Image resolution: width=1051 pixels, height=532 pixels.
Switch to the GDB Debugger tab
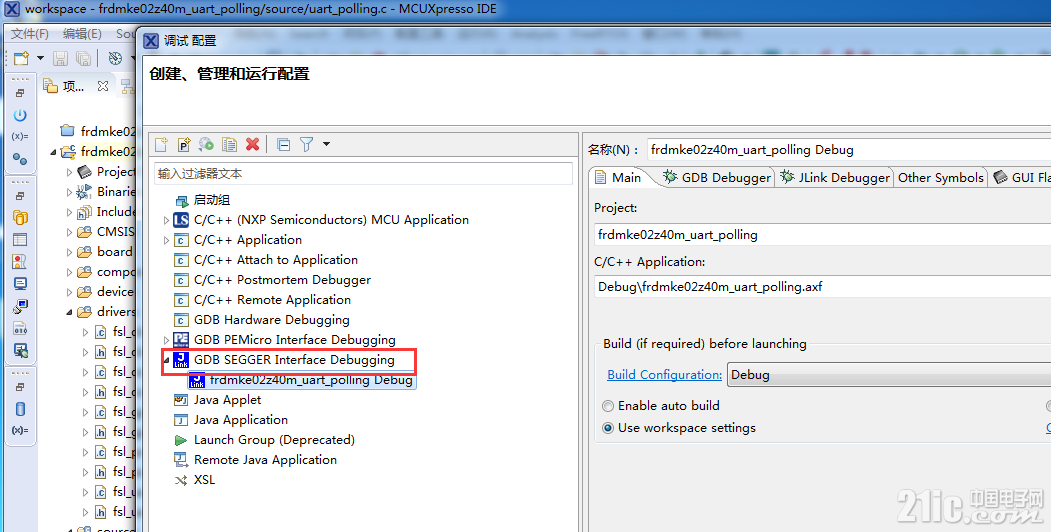[717, 178]
